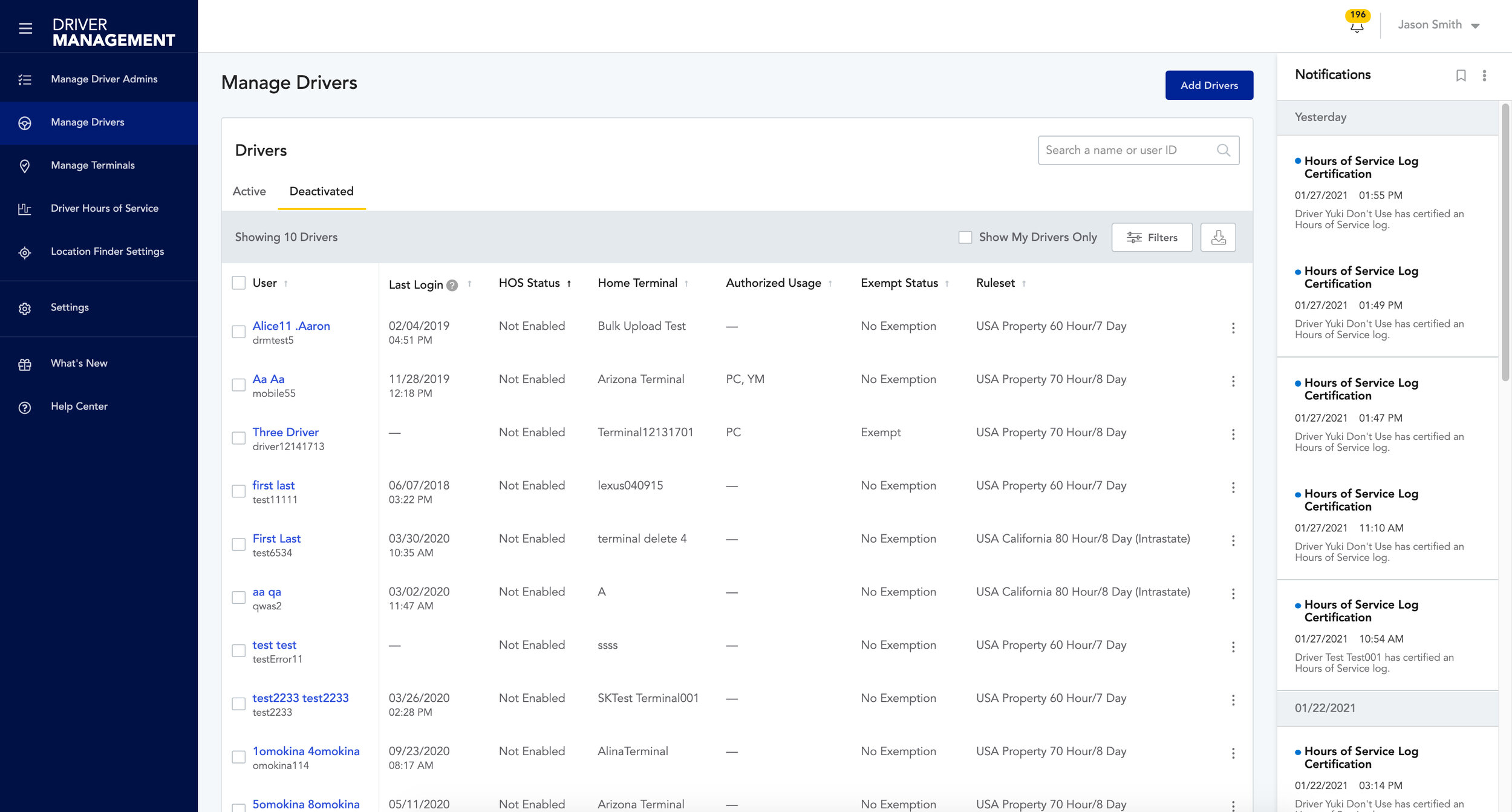The width and height of the screenshot is (1512, 812).
Task: Open the Filters panel
Action: (1152, 237)
